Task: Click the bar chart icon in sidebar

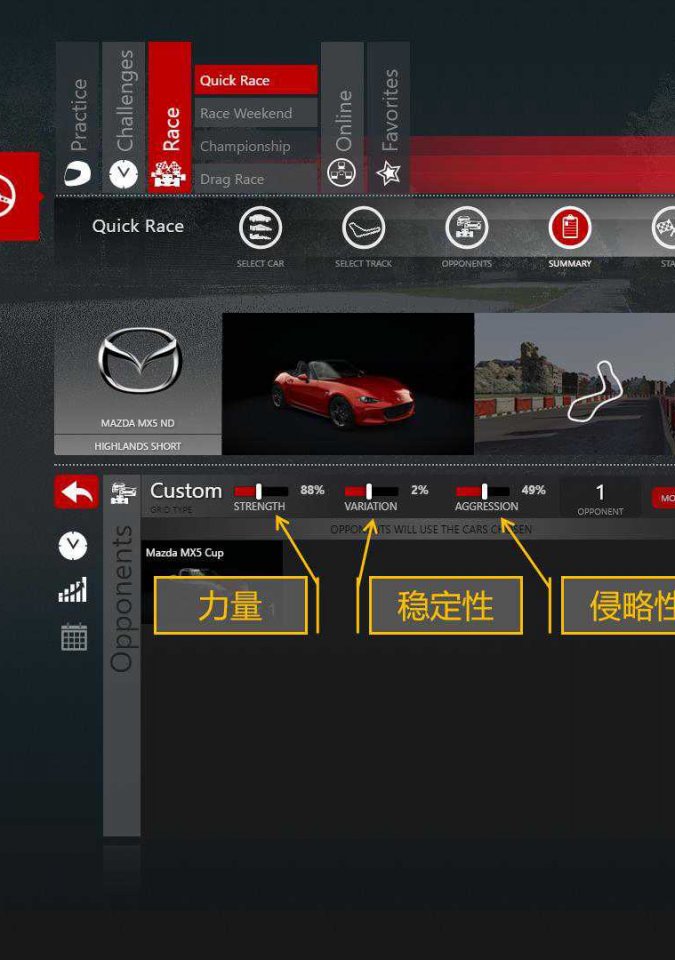Action: (x=73, y=590)
